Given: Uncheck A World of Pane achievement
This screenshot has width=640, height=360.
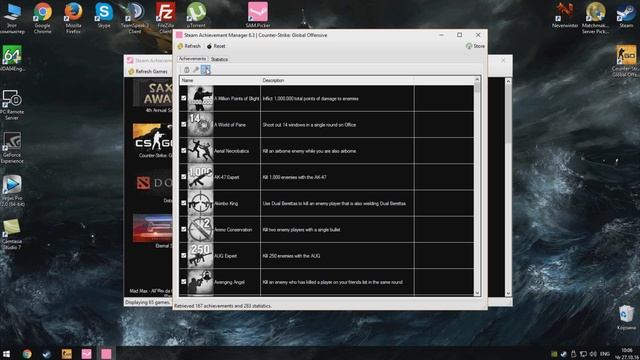Looking at the screenshot, I should 184,124.
